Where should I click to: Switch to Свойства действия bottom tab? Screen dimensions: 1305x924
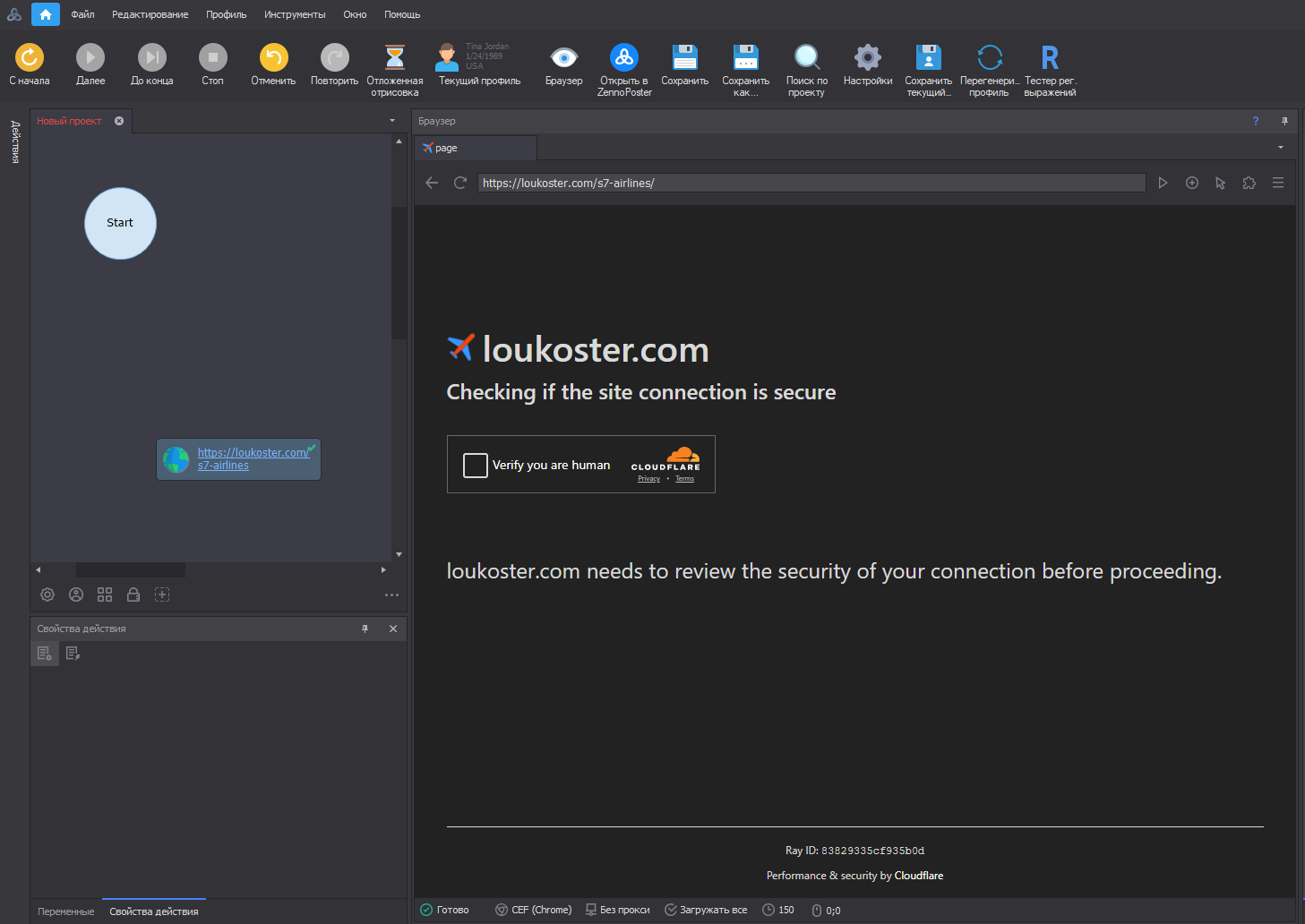point(154,911)
